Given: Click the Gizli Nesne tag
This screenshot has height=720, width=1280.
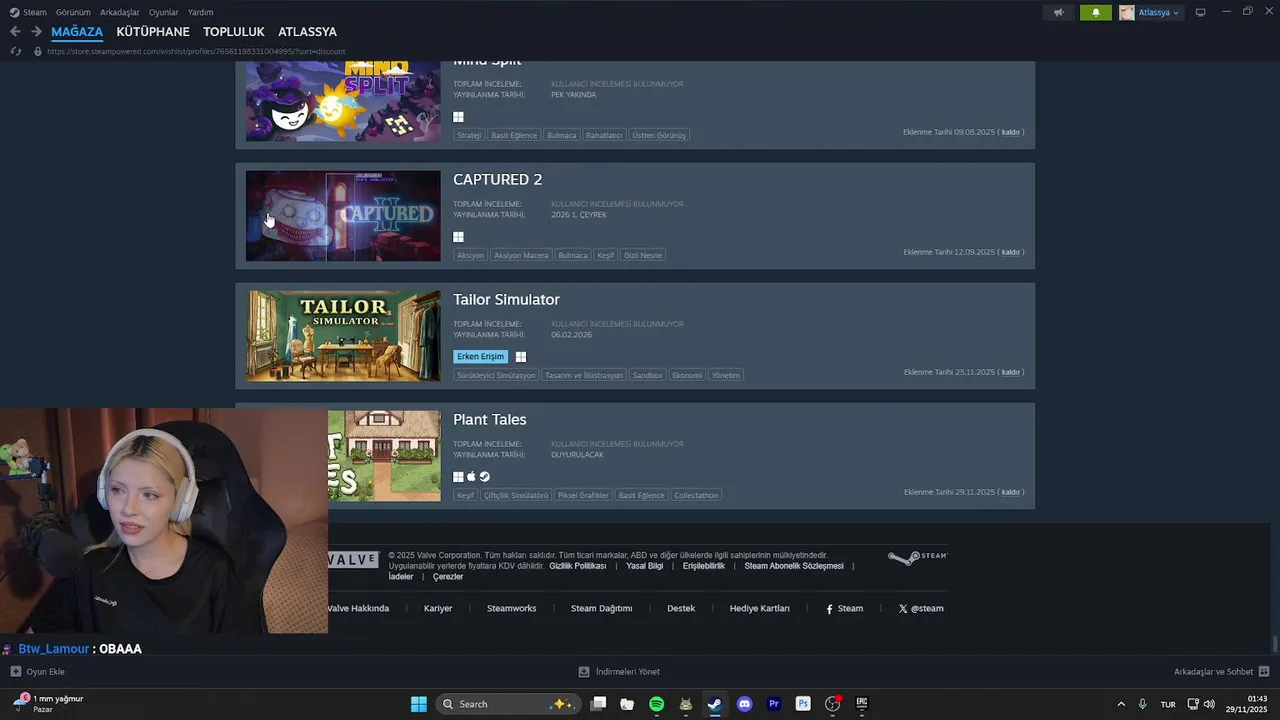Looking at the screenshot, I should (643, 255).
